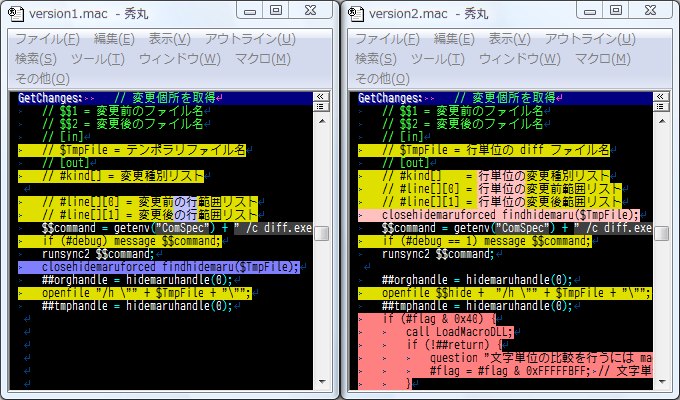Image resolution: width=680 pixels, height=400 pixels.
Task: Click the list icon below the chevron in version1.mac
Action: 320,107
